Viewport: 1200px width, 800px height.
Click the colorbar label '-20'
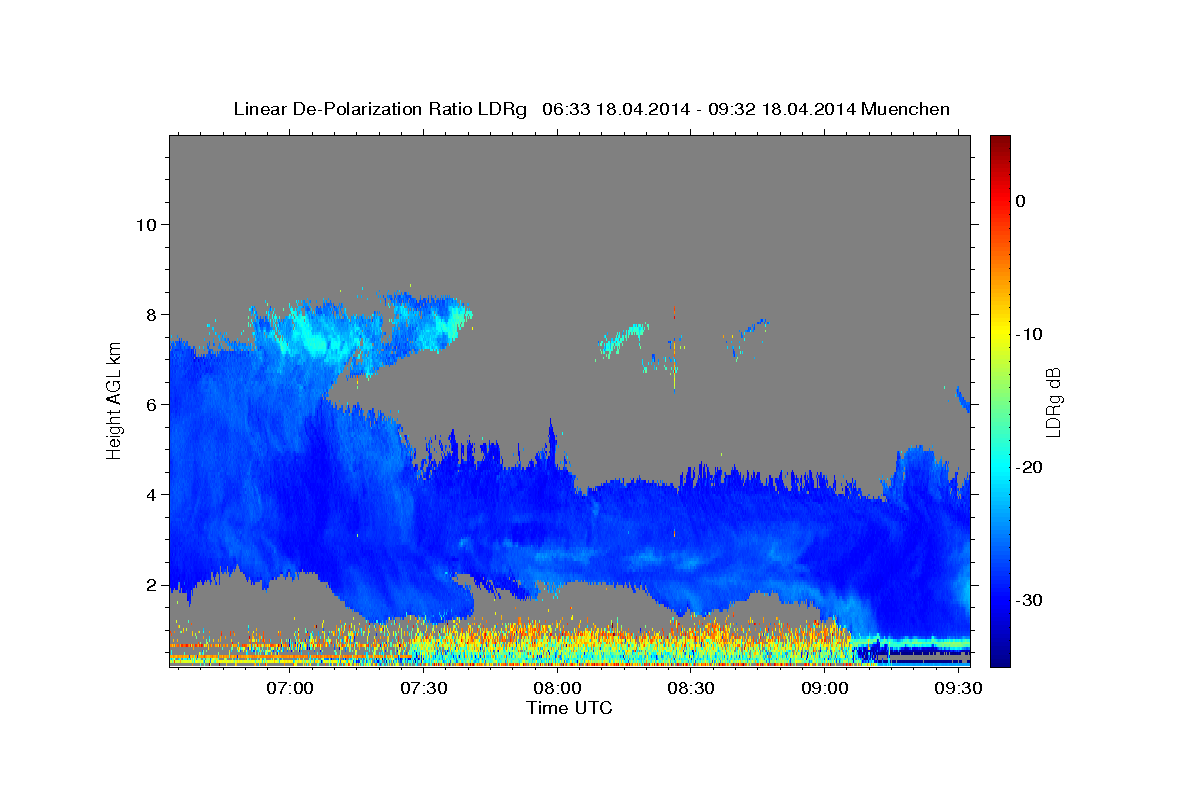(1029, 467)
